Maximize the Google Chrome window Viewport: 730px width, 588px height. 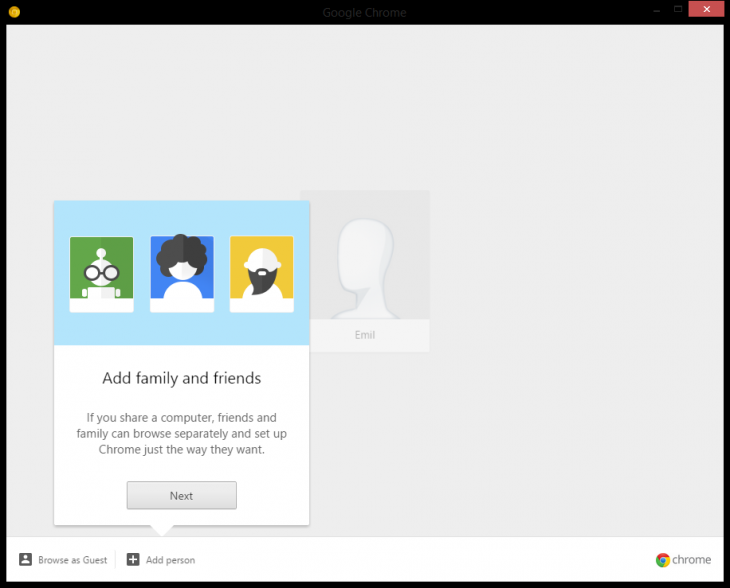pyautogui.click(x=677, y=10)
